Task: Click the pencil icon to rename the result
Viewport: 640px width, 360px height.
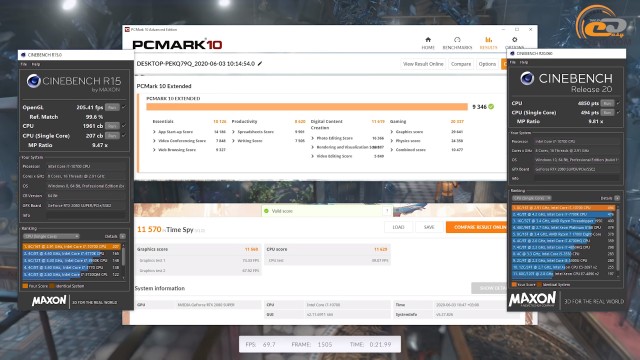Action: pos(260,64)
